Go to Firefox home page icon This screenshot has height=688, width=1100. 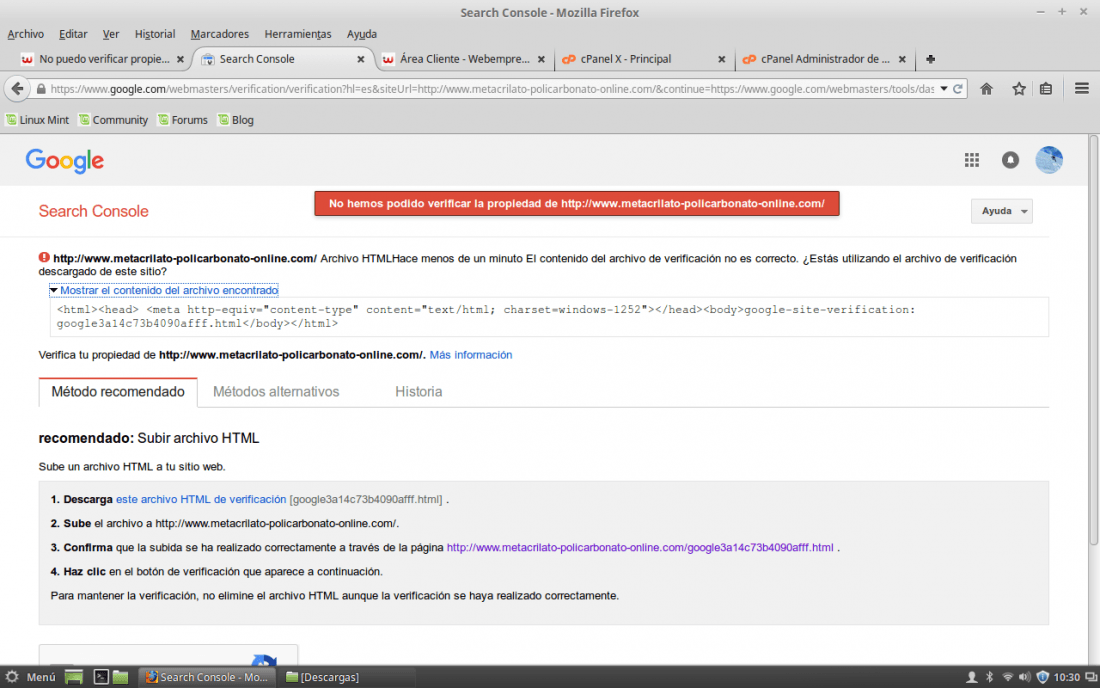pos(986,89)
